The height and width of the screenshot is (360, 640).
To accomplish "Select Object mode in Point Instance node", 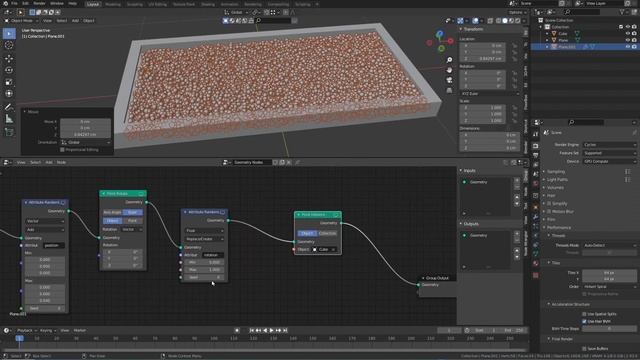I will click(x=307, y=233).
